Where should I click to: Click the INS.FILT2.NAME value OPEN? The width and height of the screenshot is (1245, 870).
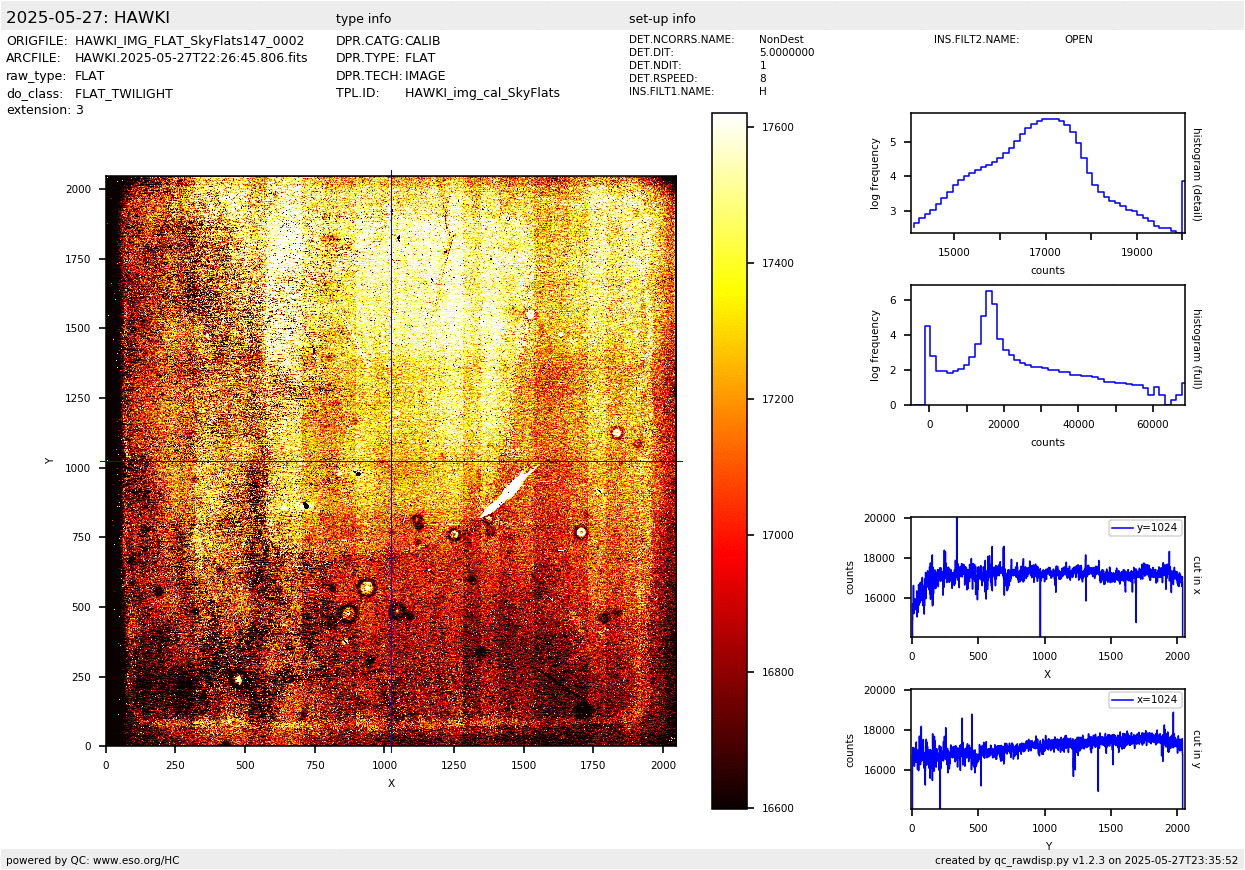coord(1078,40)
